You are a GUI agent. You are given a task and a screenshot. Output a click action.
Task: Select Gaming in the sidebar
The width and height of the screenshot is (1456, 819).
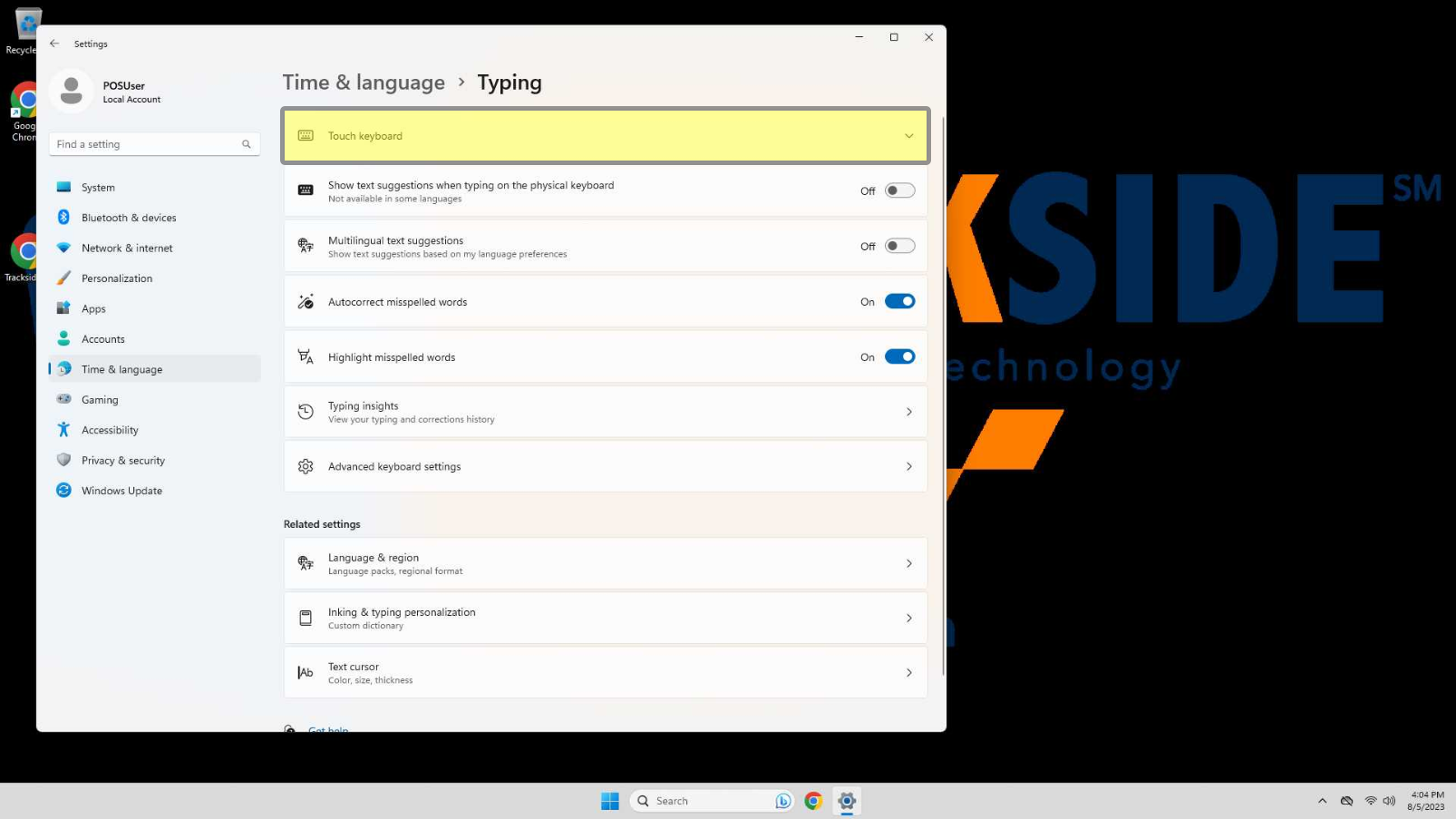(x=154, y=400)
